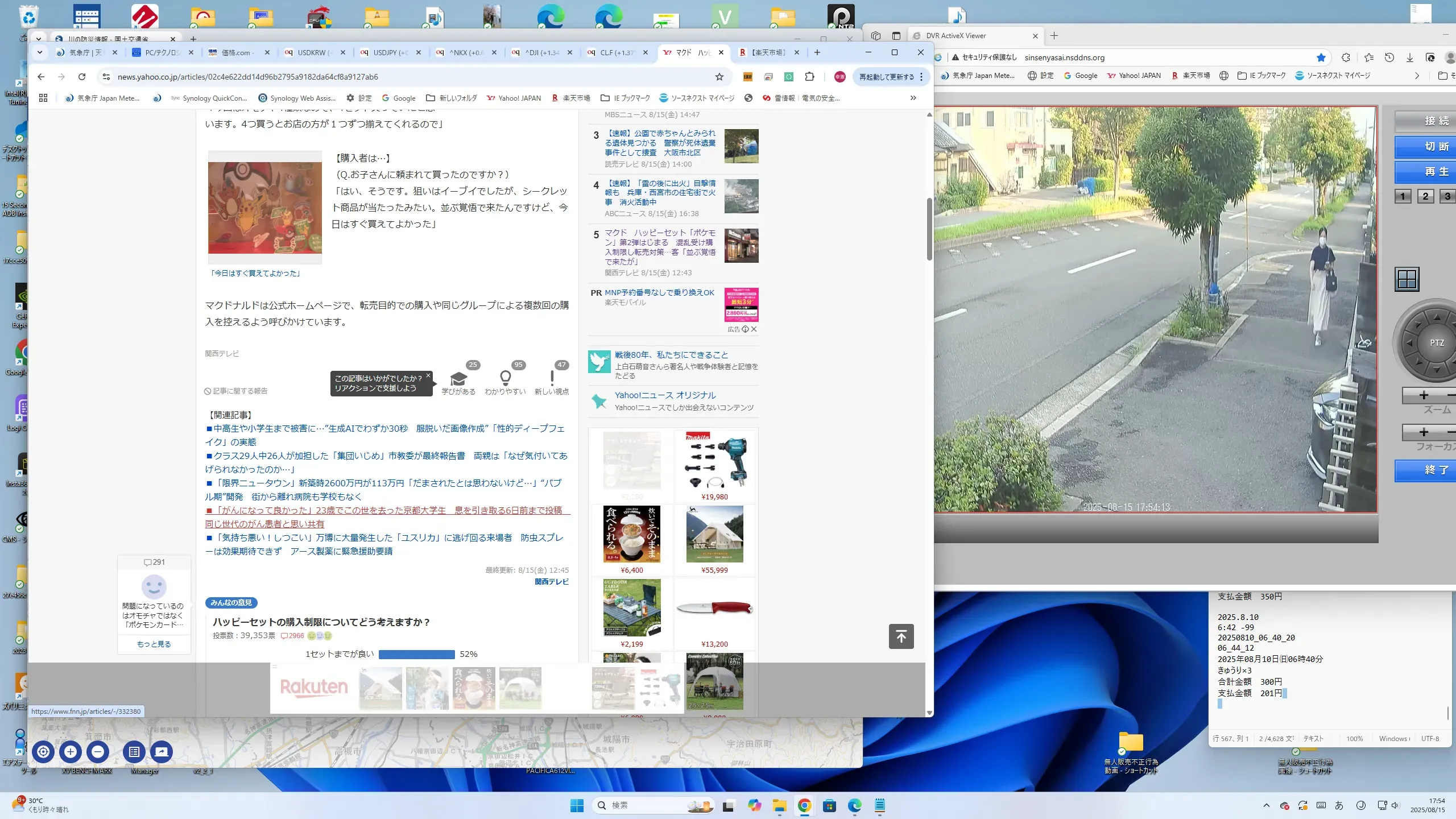Switch to the USDJPY tab
The image size is (1456, 819).
pos(390,52)
